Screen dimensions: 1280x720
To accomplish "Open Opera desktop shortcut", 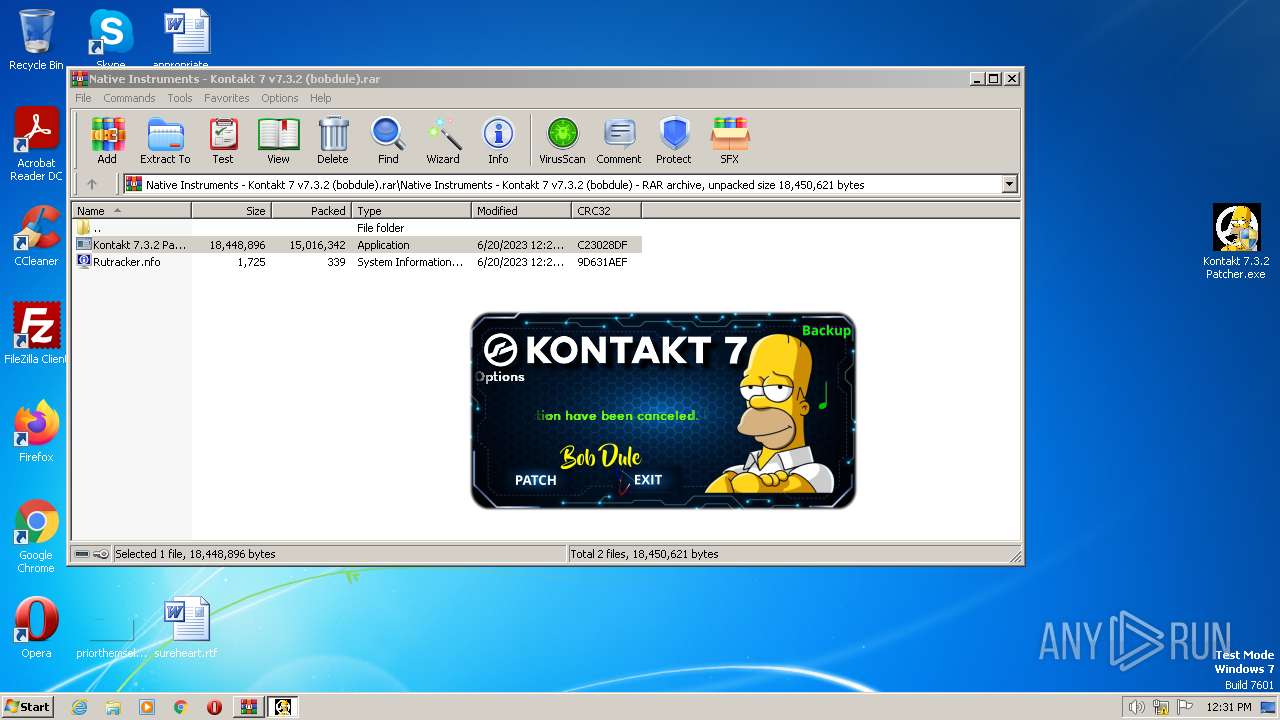I will click(36, 628).
